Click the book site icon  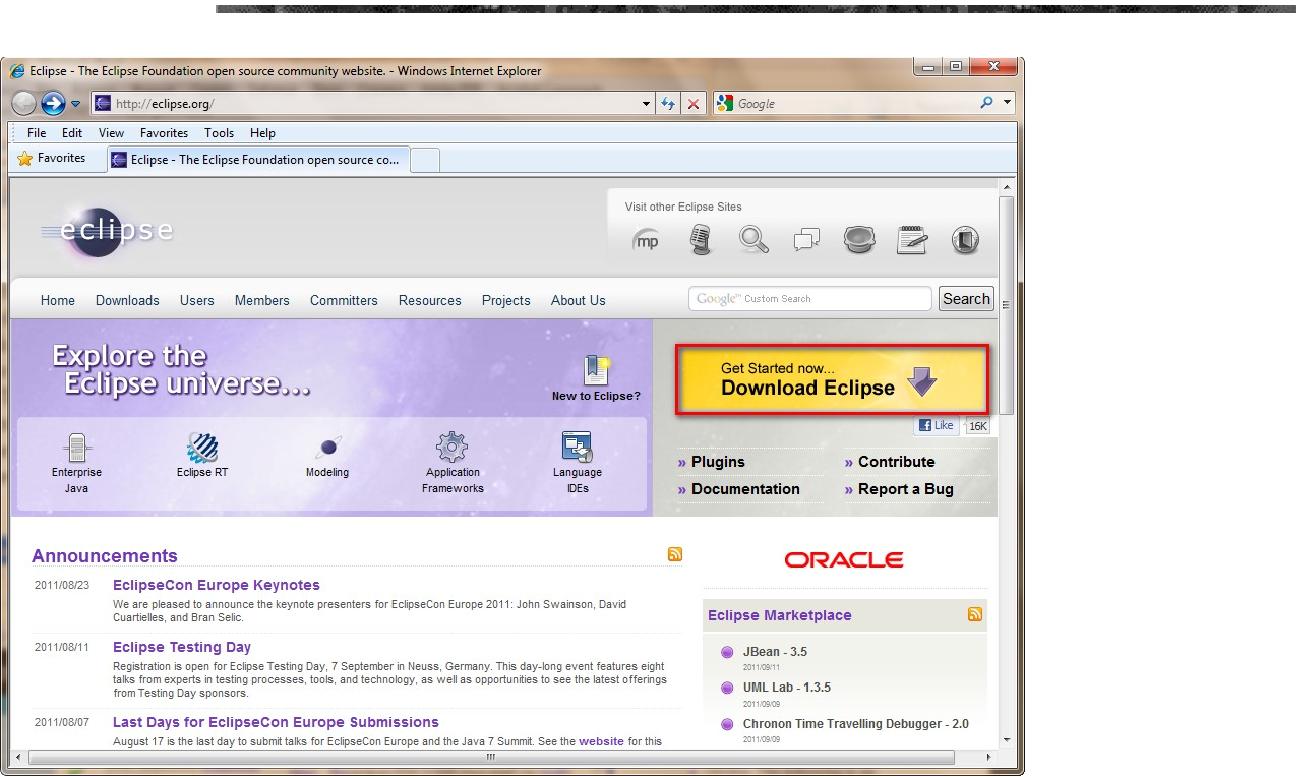tap(965, 240)
